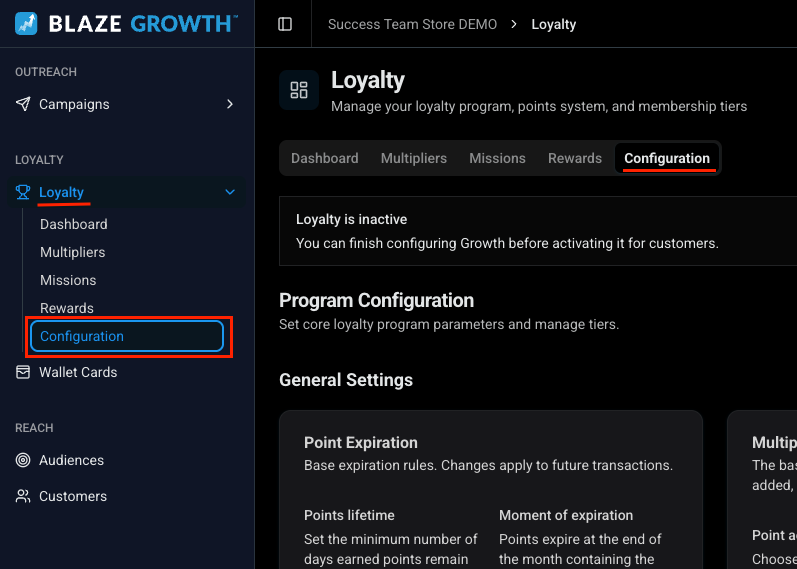Open Missions in the sidebar submenu
Screen dimensions: 797x569
tap(68, 280)
